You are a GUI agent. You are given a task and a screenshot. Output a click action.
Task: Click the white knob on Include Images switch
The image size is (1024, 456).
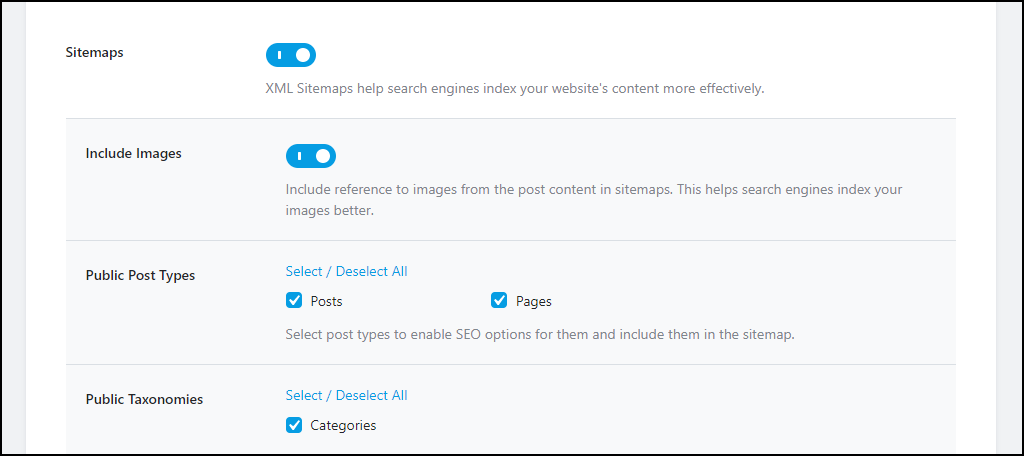[x=323, y=157]
